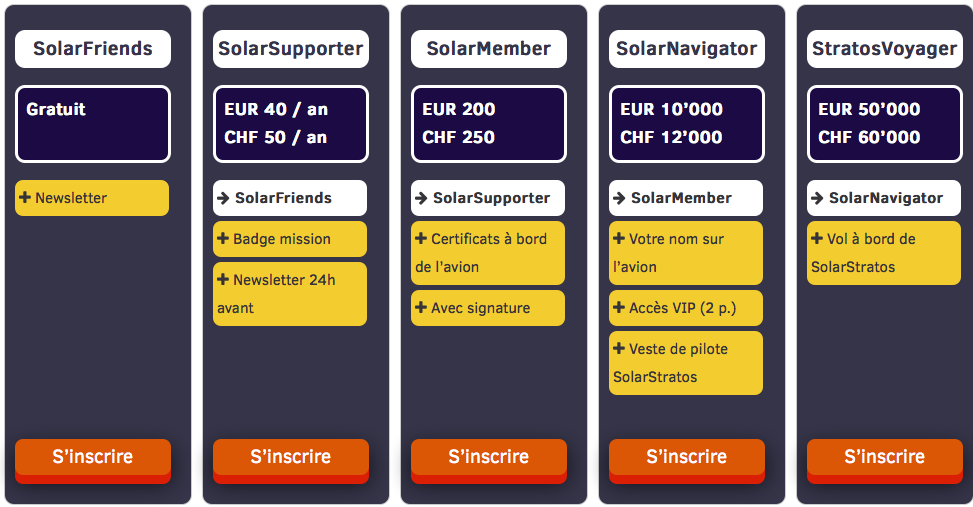Click the Veste de pilote SolarStratos item
This screenshot has width=973, height=507.
point(686,363)
